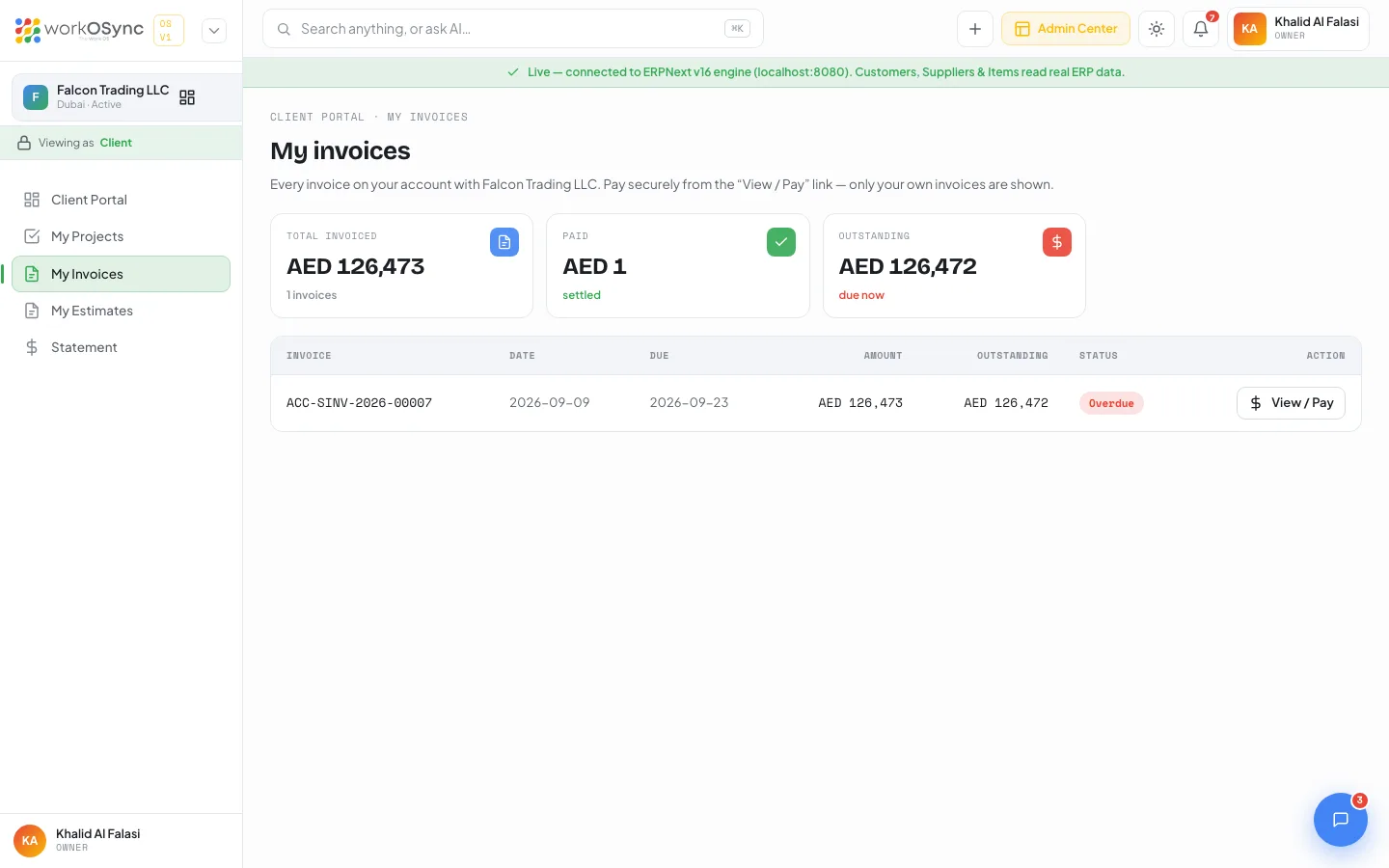Click the DUE column header
This screenshot has width=1389, height=868.
pos(659,356)
